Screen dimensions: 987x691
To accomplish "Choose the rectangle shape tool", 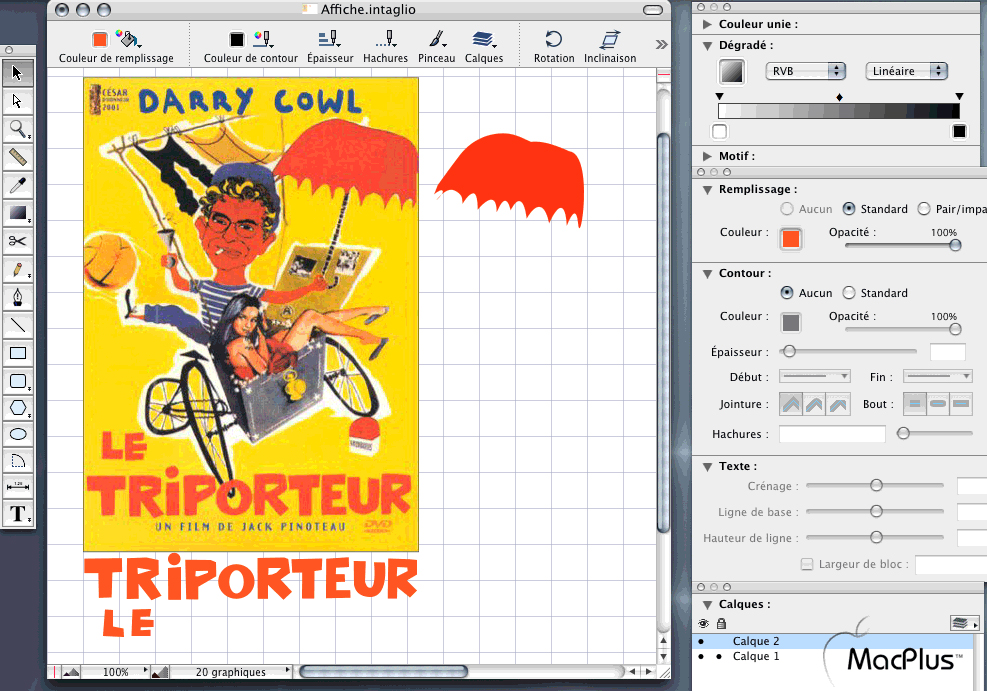I will pos(18,353).
